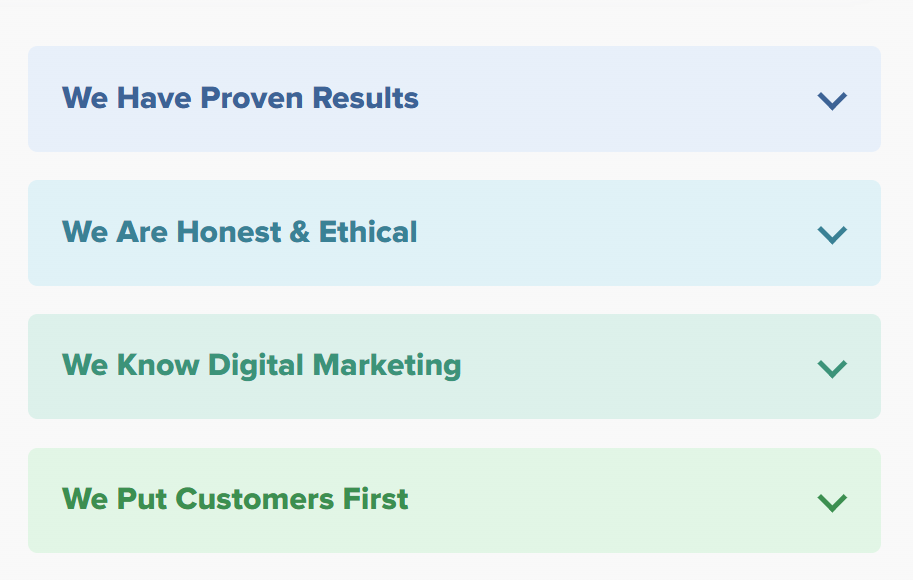
Task: Click empty space inside the Digital Marketing panel
Action: pyautogui.click(x=640, y=366)
